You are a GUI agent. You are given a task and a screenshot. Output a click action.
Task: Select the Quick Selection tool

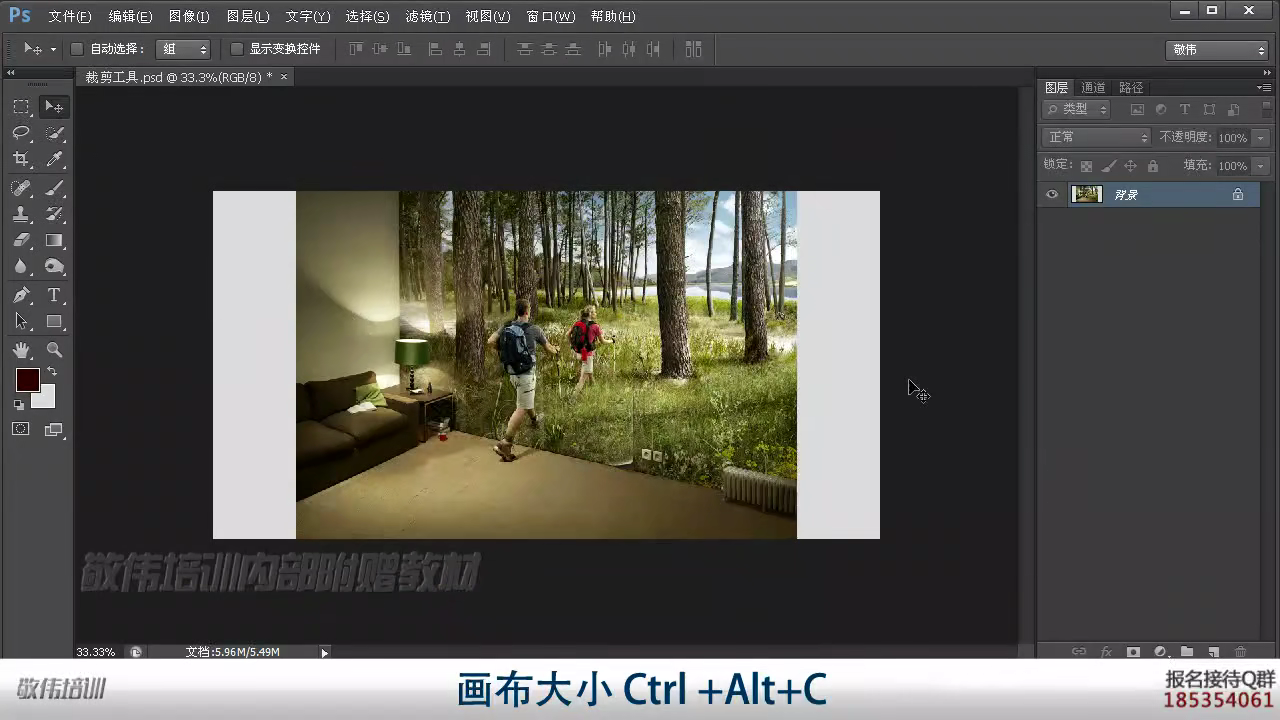coord(54,133)
